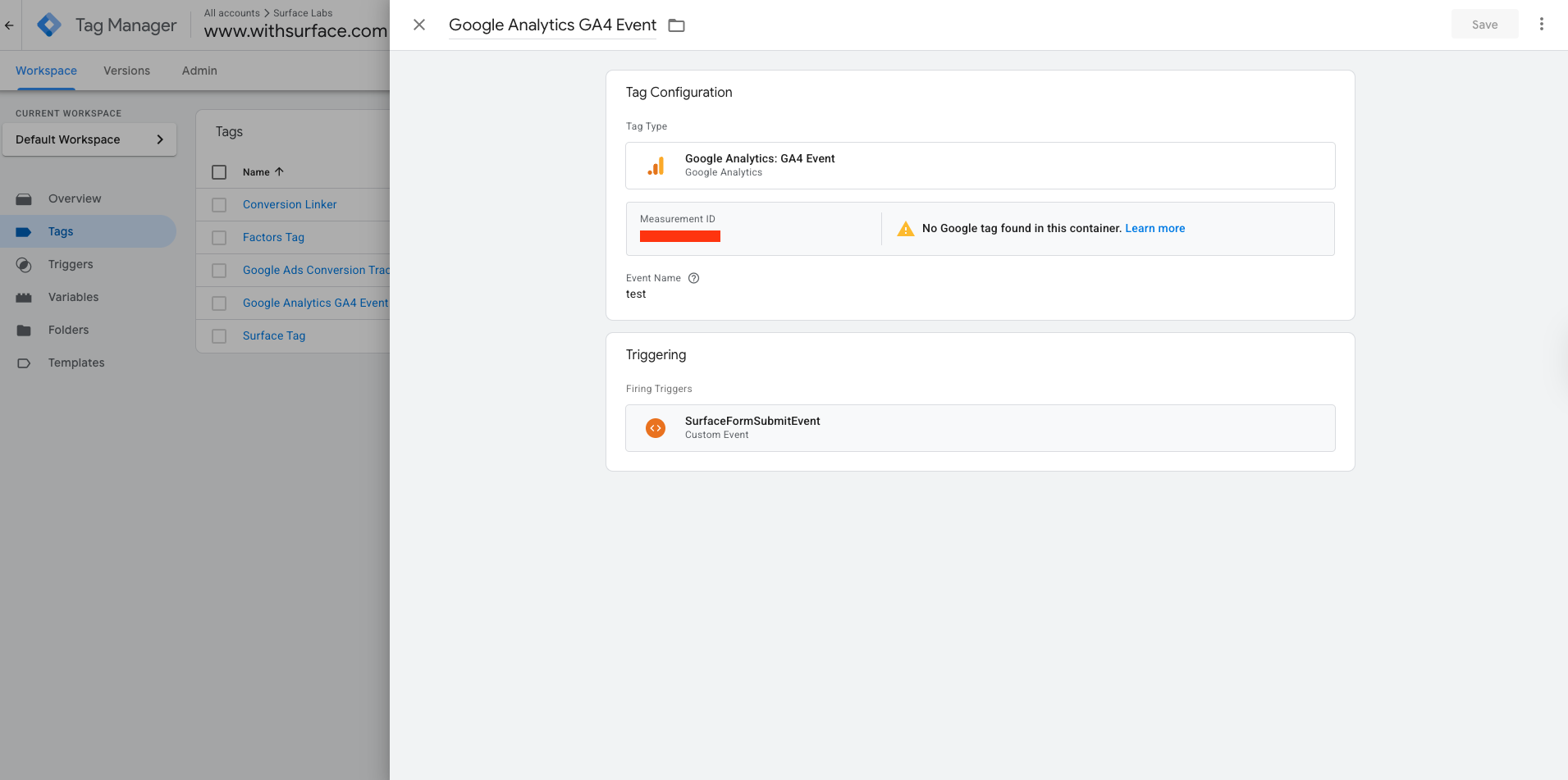This screenshot has height=780, width=1568.
Task: Click the Measurement ID input field
Action: [x=680, y=235]
